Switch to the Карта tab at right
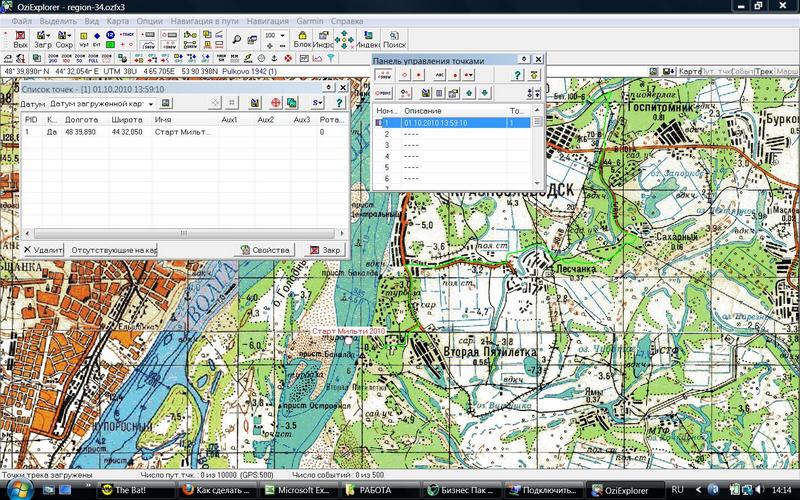 pos(690,71)
